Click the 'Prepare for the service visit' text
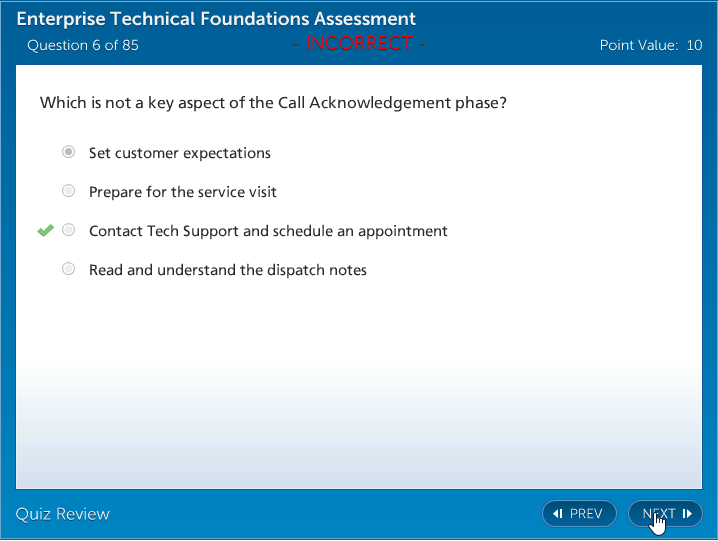Viewport: 718px width, 541px height. [x=183, y=192]
